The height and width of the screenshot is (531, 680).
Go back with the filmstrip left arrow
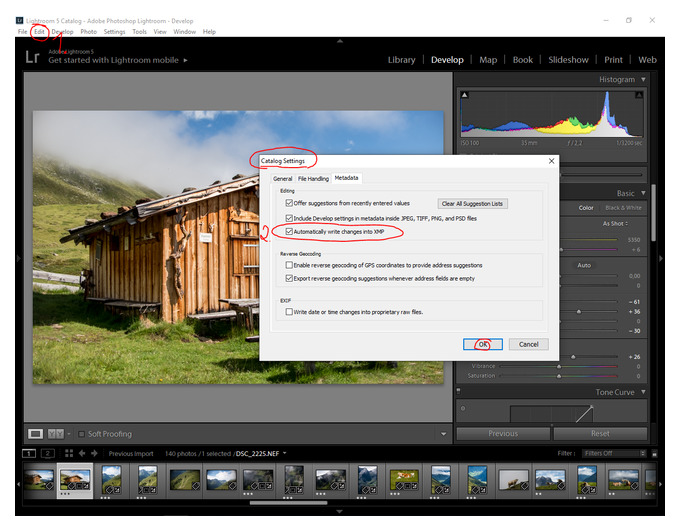coord(82,453)
